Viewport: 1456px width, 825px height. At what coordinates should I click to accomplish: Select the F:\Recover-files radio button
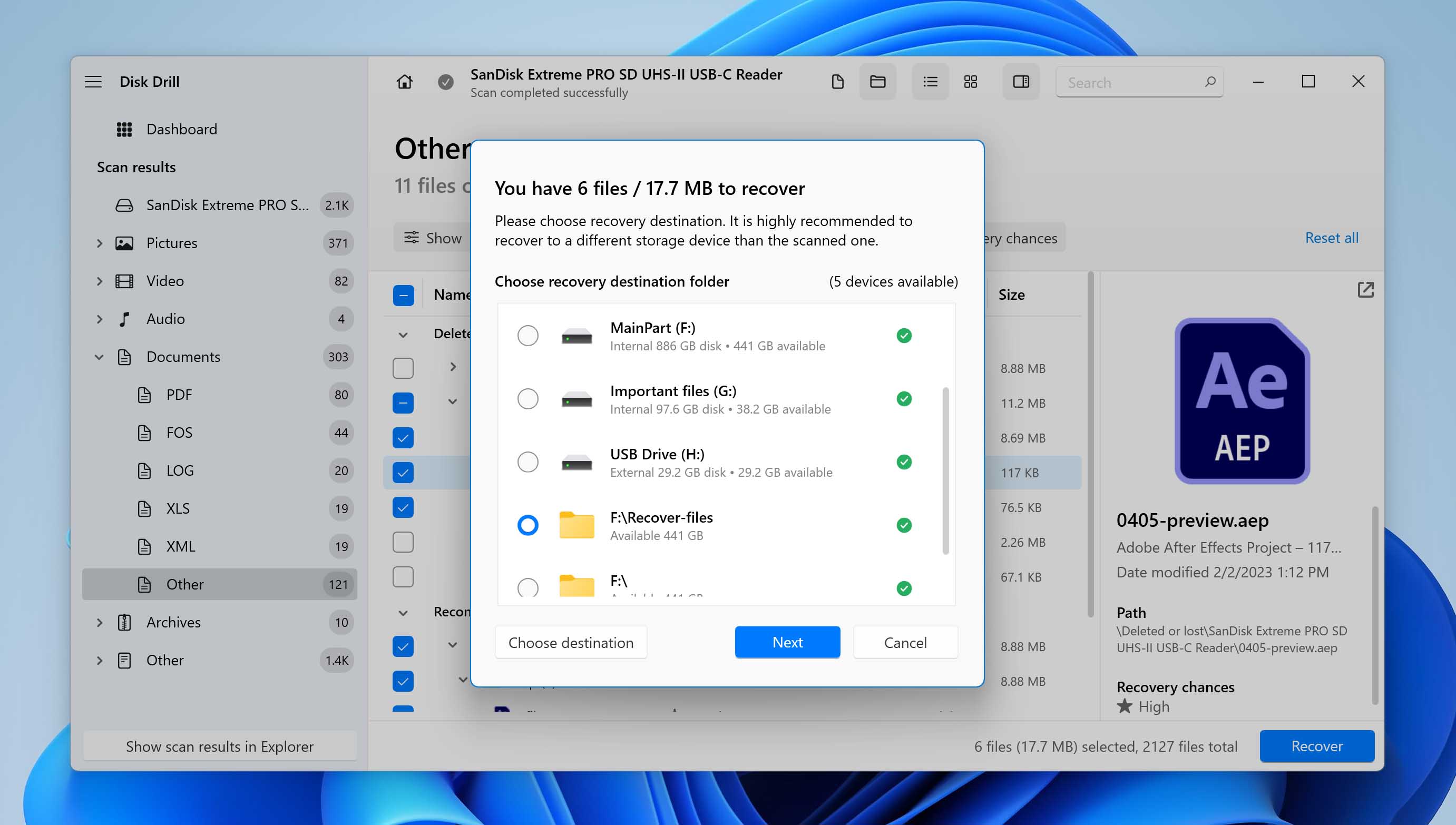tap(527, 525)
